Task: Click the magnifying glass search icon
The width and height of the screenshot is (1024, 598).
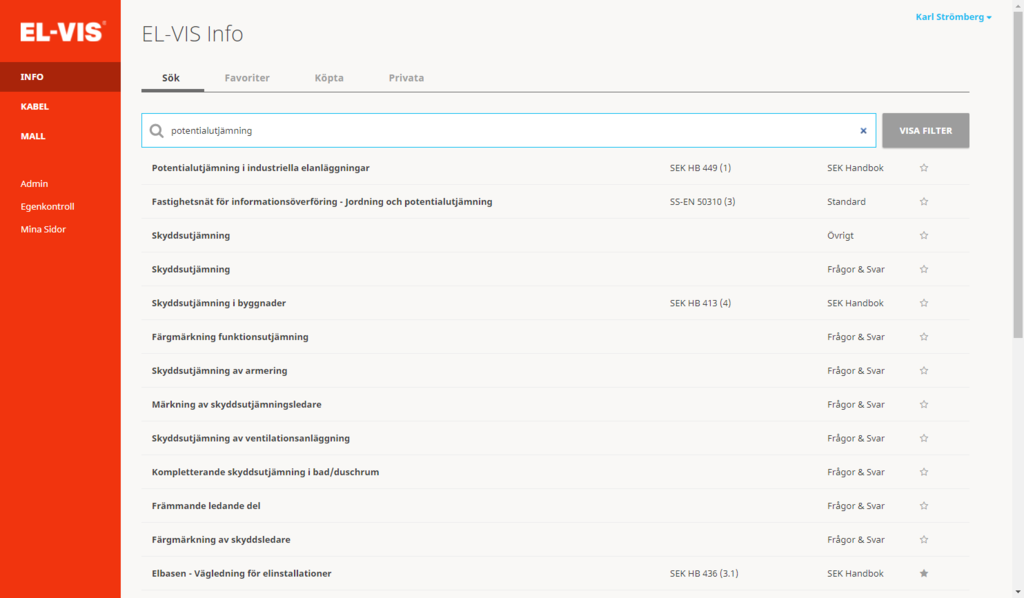Action: pyautogui.click(x=157, y=131)
